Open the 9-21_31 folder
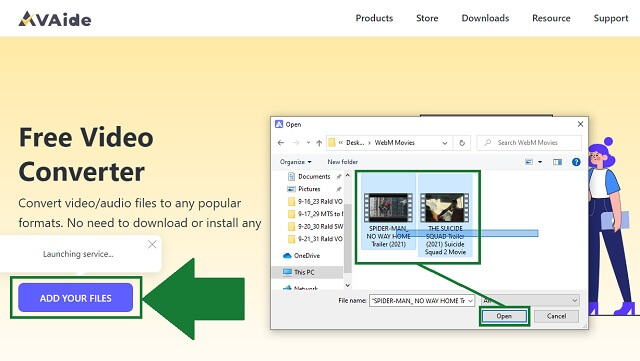The width and height of the screenshot is (640, 361). 315,238
